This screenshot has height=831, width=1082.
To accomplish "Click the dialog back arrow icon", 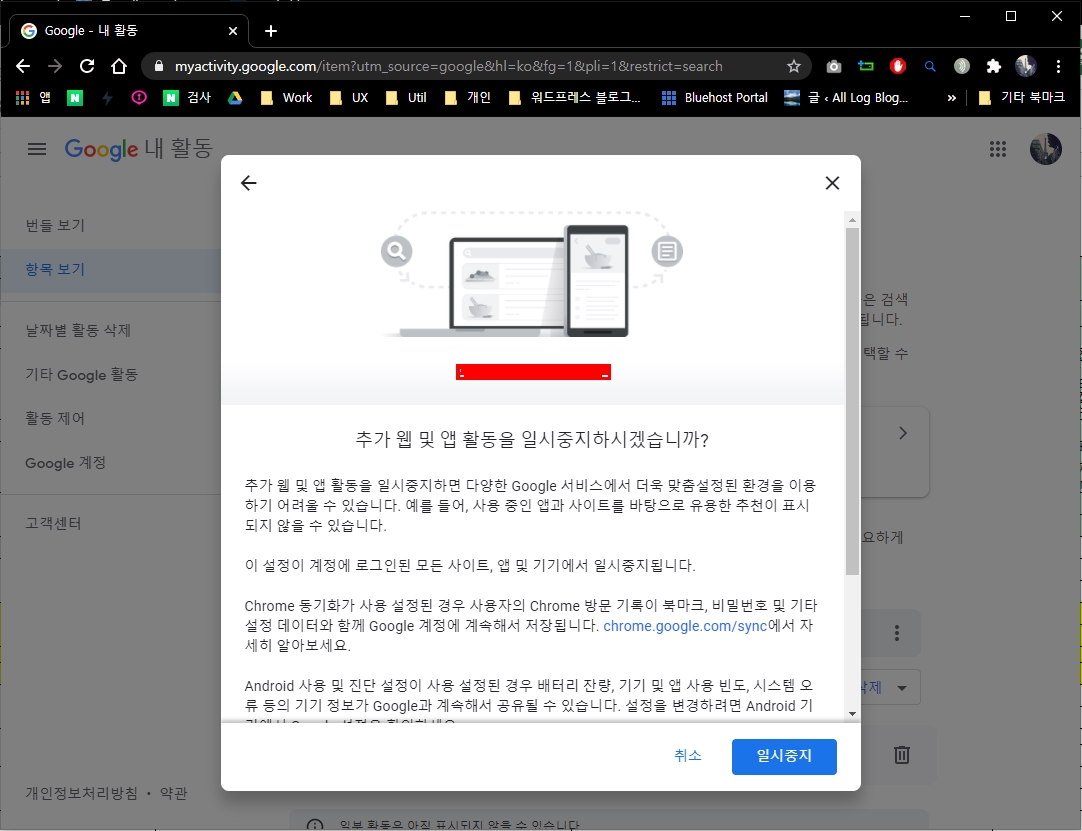I will point(248,183).
